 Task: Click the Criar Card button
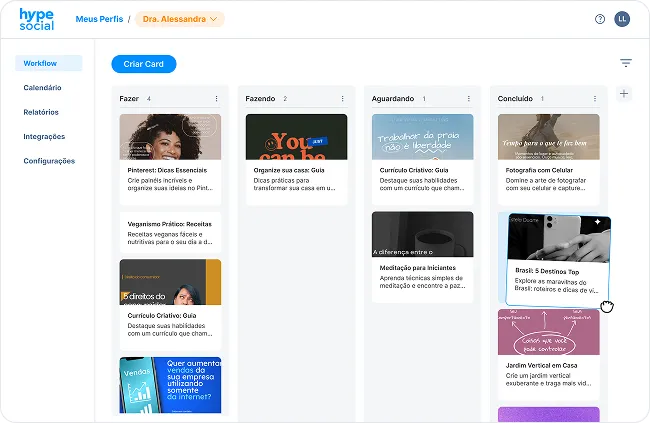pos(144,64)
